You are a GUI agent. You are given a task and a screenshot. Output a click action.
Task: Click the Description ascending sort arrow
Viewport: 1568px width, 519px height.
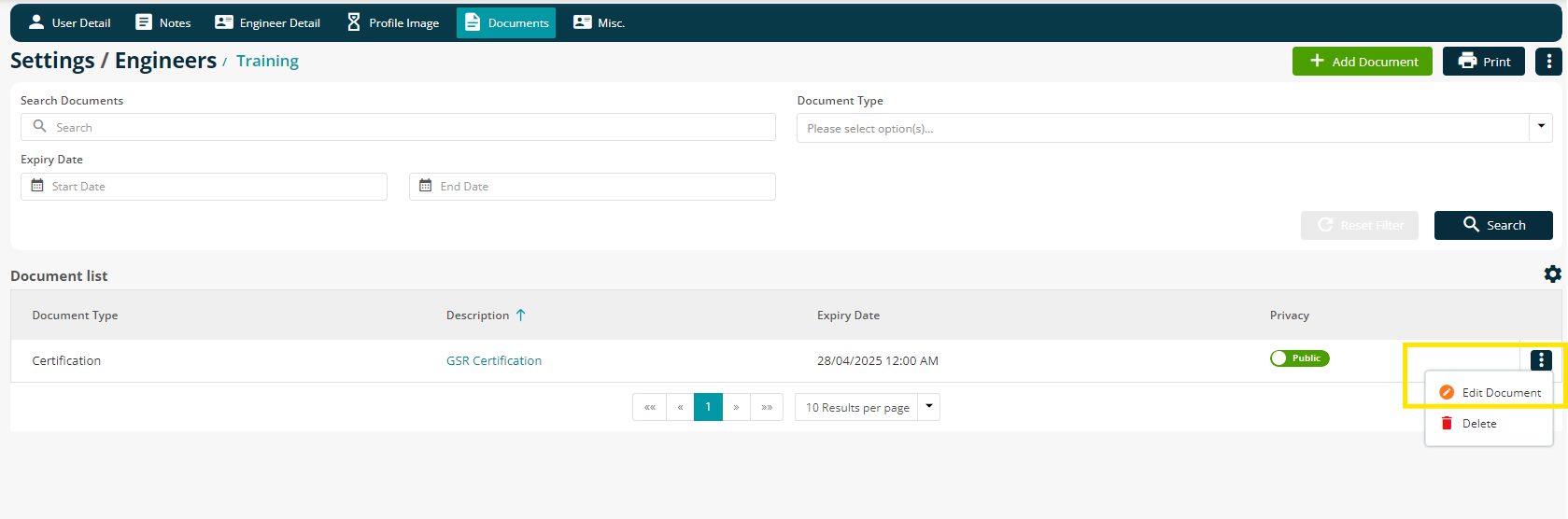(521, 316)
